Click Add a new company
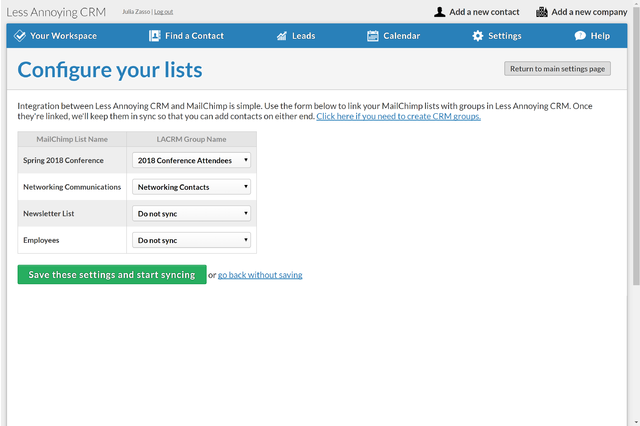Image resolution: width=640 pixels, height=426 pixels. (x=582, y=12)
